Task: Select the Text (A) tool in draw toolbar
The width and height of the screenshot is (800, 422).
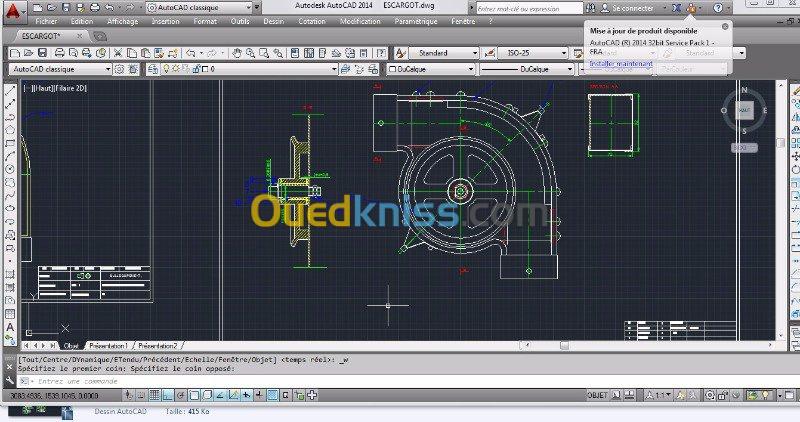Action: point(10,327)
